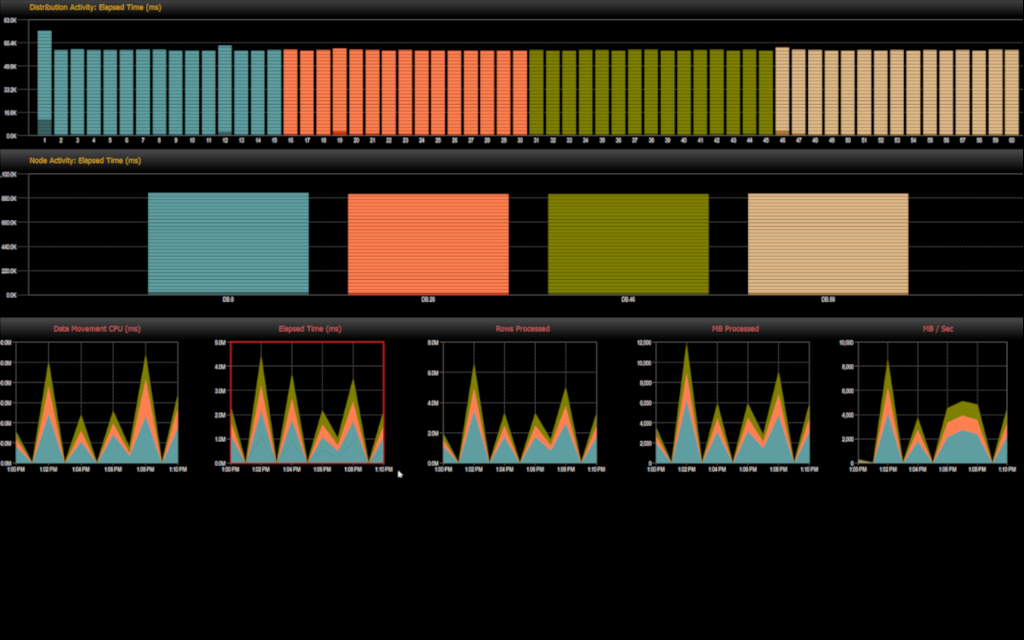The width and height of the screenshot is (1024, 640).
Task: Click the Distribution Activity: Elapsed Time title
Action: tap(95, 7)
